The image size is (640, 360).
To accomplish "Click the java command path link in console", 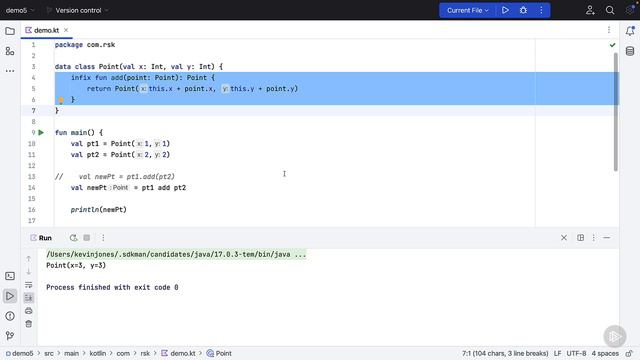I will (176, 254).
